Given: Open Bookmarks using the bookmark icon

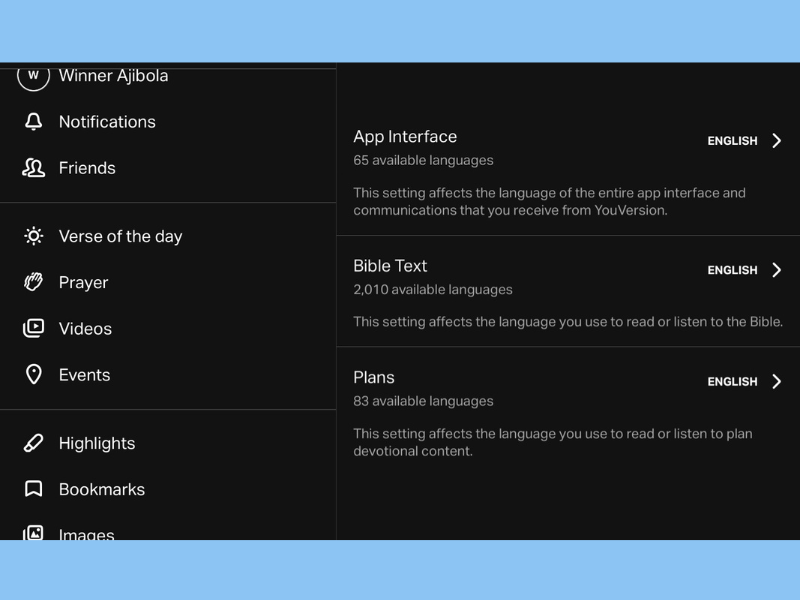Looking at the screenshot, I should click(x=34, y=489).
